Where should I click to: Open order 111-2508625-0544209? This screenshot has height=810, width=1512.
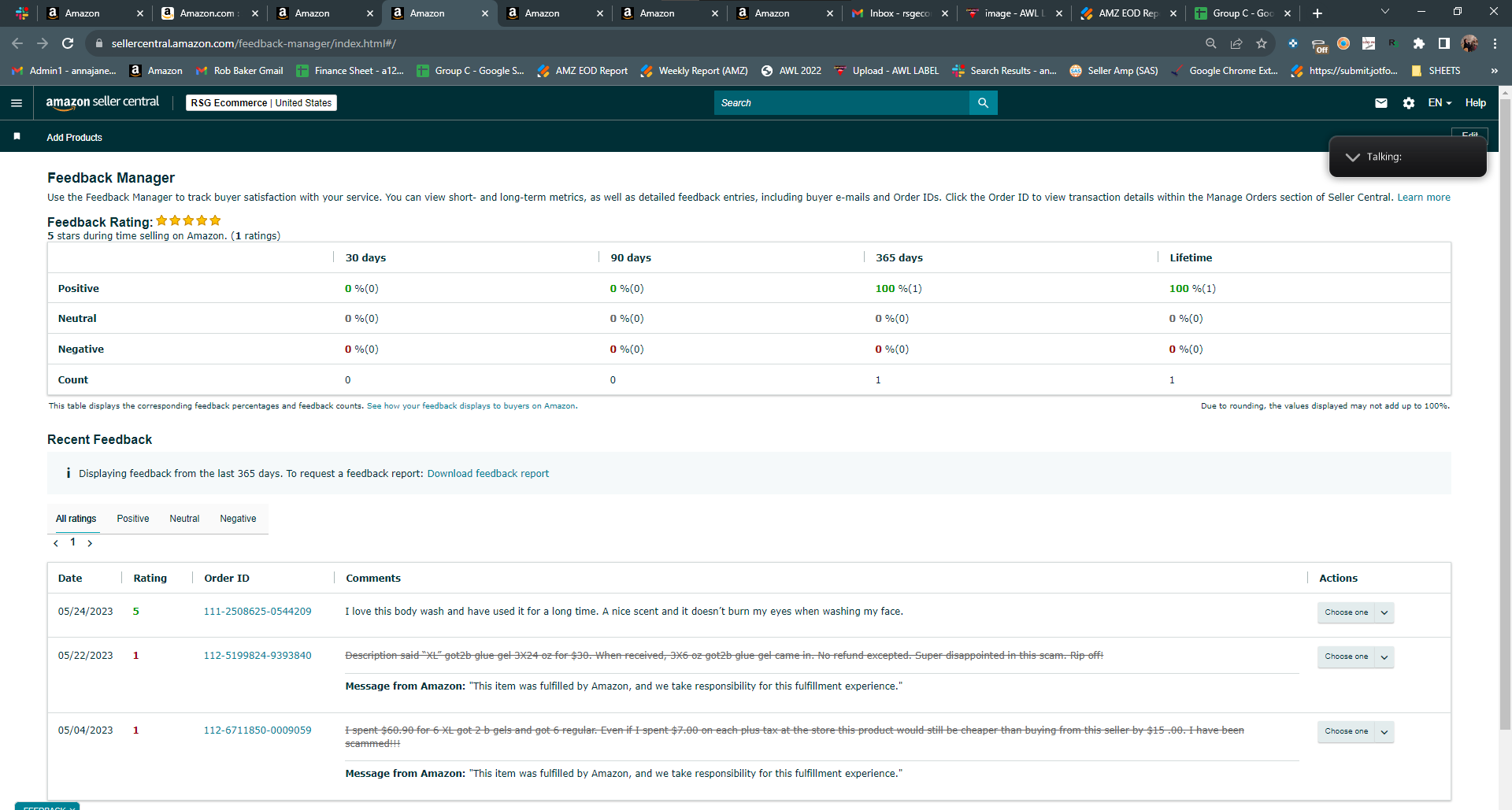pyautogui.click(x=258, y=612)
